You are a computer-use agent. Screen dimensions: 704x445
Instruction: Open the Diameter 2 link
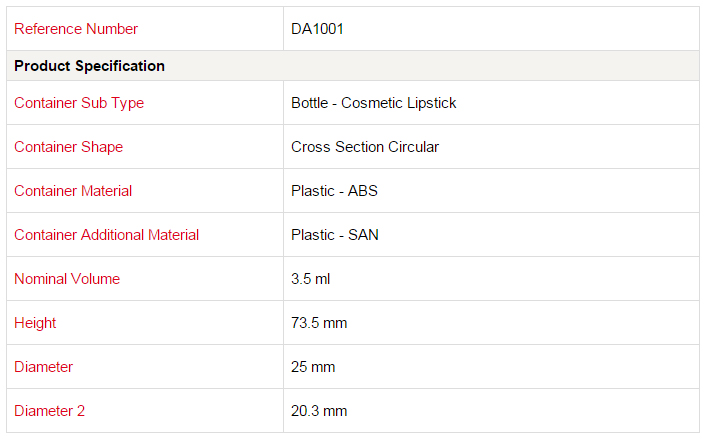pyautogui.click(x=49, y=411)
